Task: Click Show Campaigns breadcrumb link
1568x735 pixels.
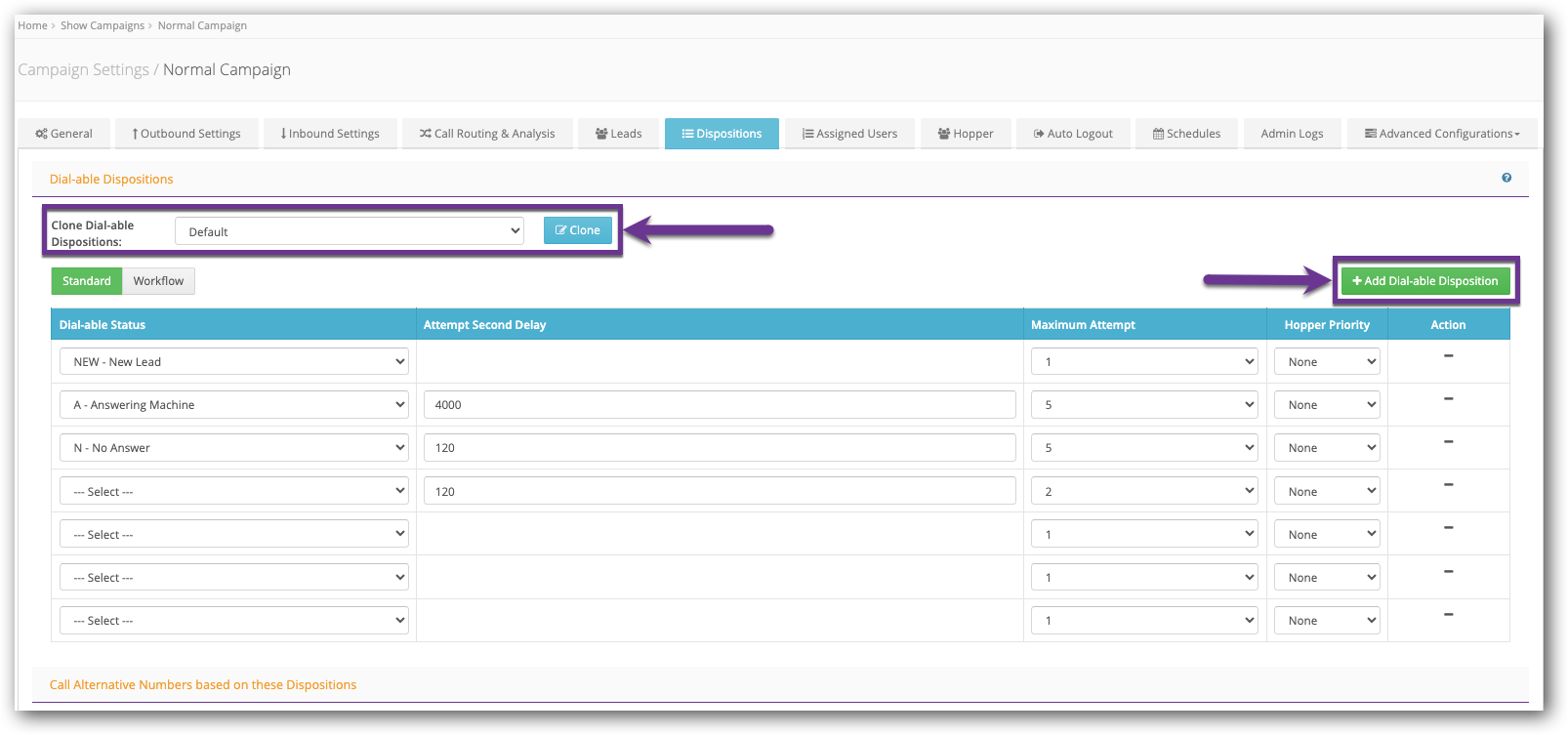Action: (x=103, y=25)
